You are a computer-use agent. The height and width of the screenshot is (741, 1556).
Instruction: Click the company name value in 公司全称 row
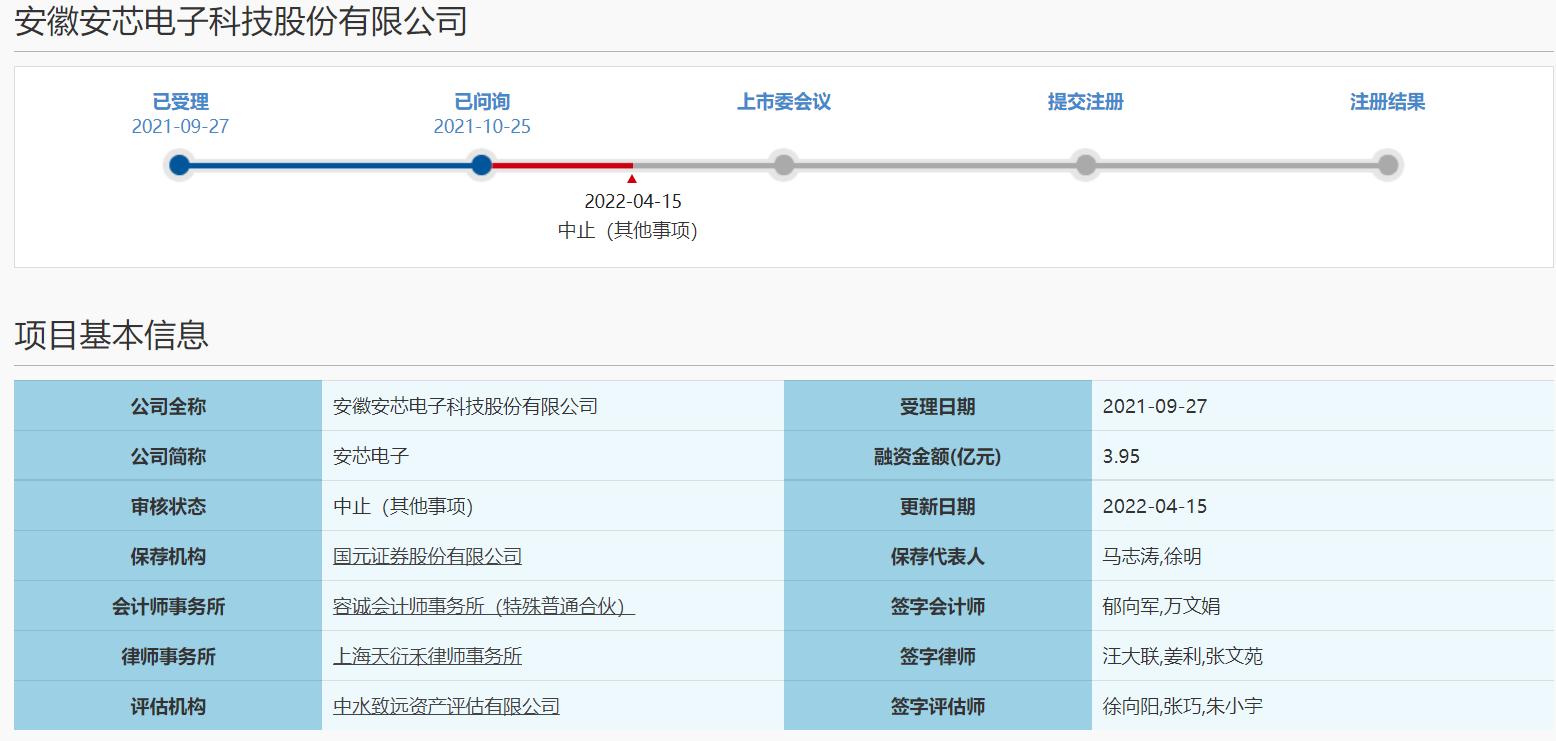465,407
